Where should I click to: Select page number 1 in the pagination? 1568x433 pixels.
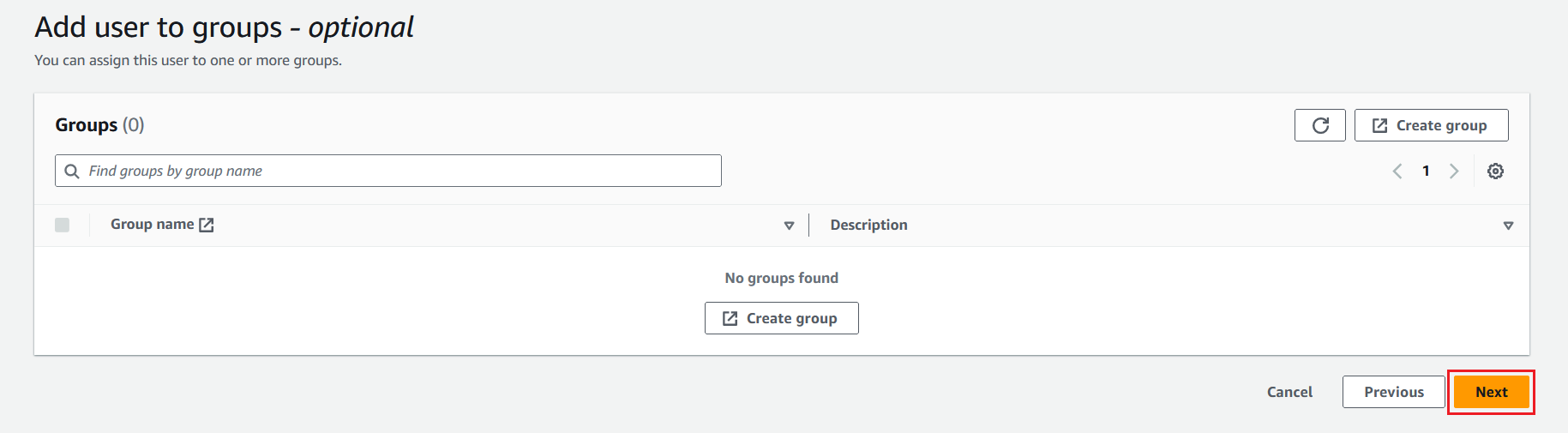(x=1426, y=171)
